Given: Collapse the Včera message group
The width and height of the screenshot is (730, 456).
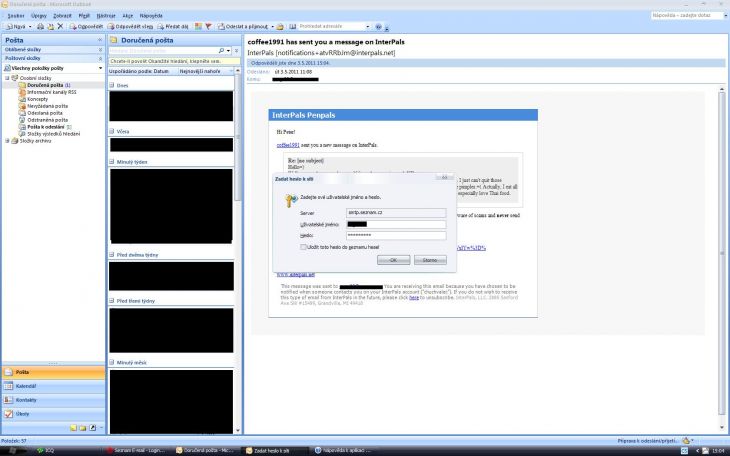Looking at the screenshot, I should click(x=112, y=132).
